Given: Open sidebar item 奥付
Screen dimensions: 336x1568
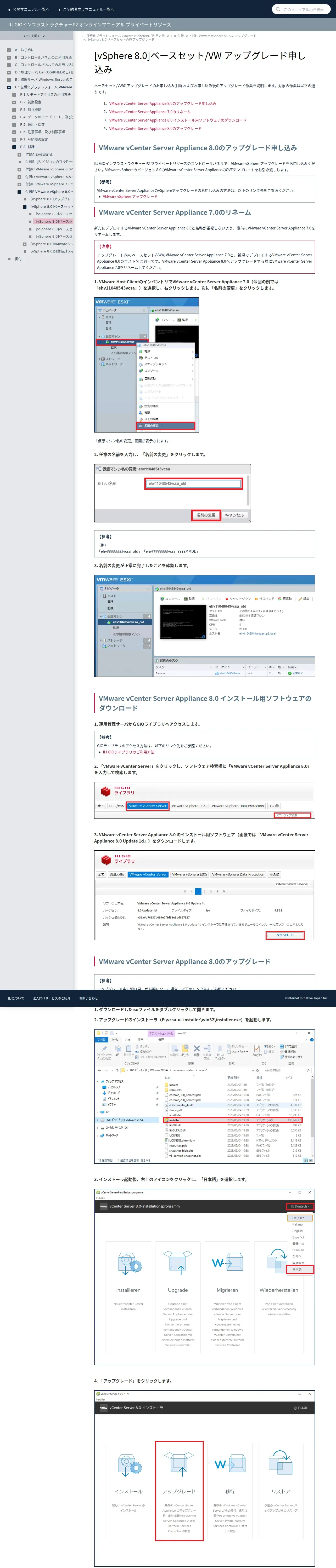Looking at the screenshot, I should point(18,259).
